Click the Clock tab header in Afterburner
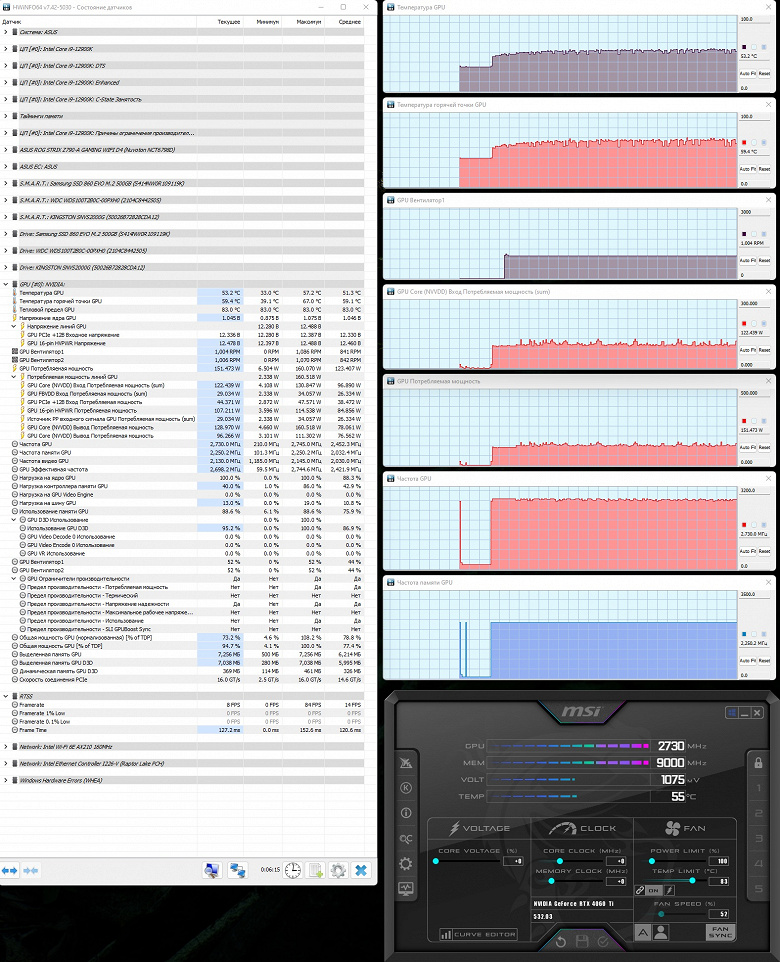 [x=582, y=828]
